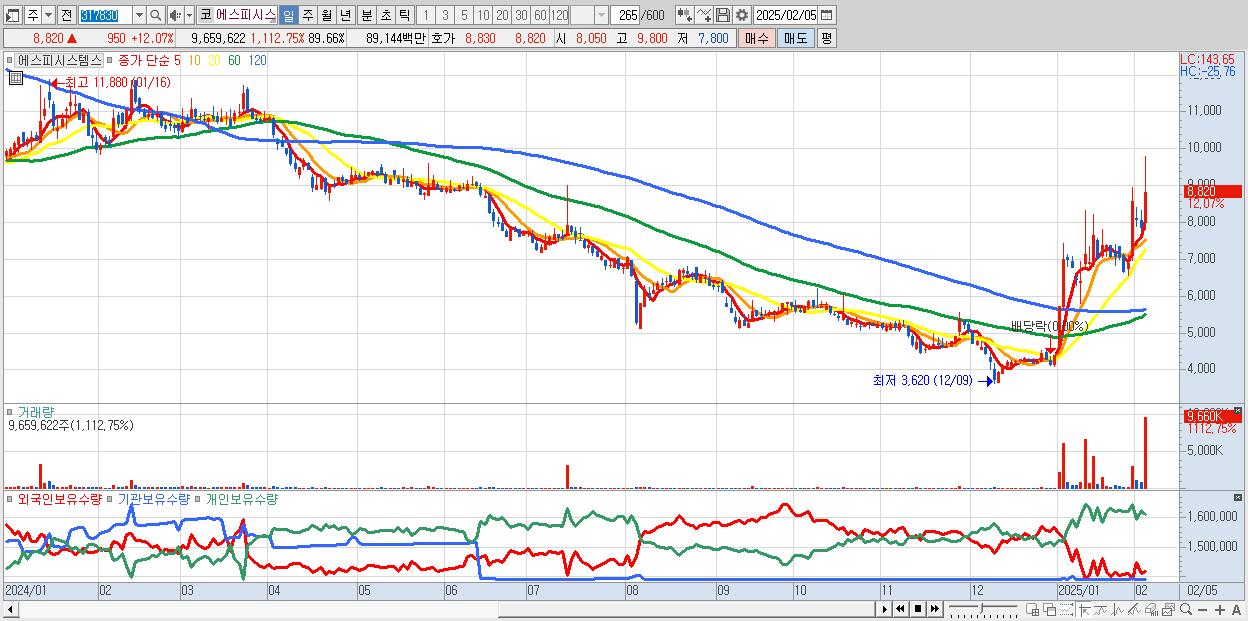The image size is (1248, 621).
Task: Click the stop button in bottom bar
Action: (917, 609)
